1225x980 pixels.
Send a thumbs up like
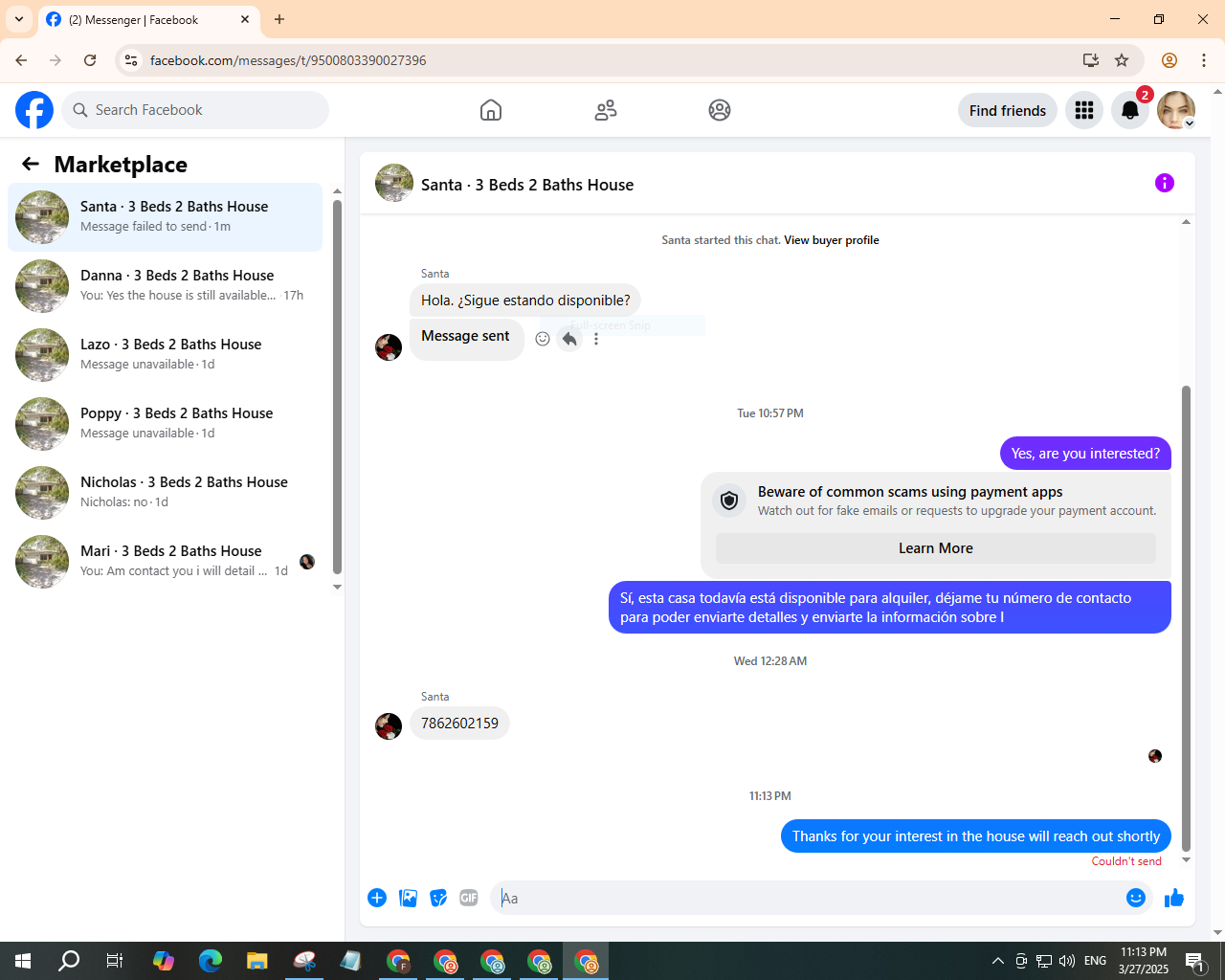[x=1174, y=898]
